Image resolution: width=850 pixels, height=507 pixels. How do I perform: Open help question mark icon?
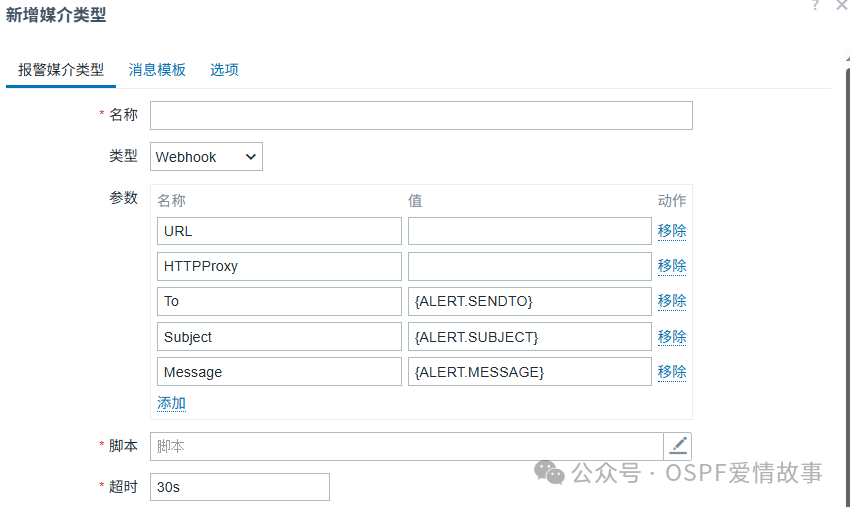tap(815, 5)
